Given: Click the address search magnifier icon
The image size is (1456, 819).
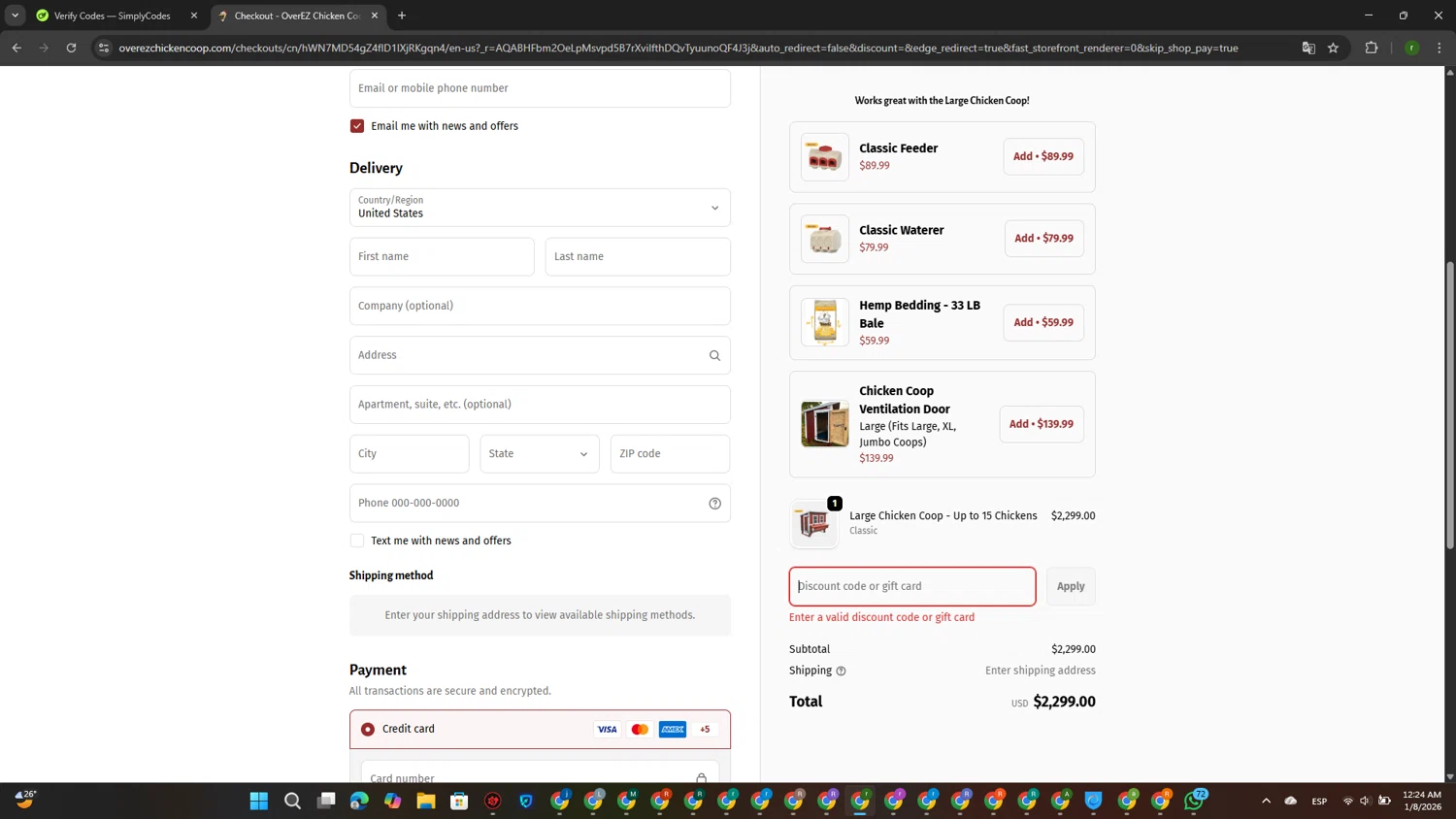Looking at the screenshot, I should tap(714, 355).
